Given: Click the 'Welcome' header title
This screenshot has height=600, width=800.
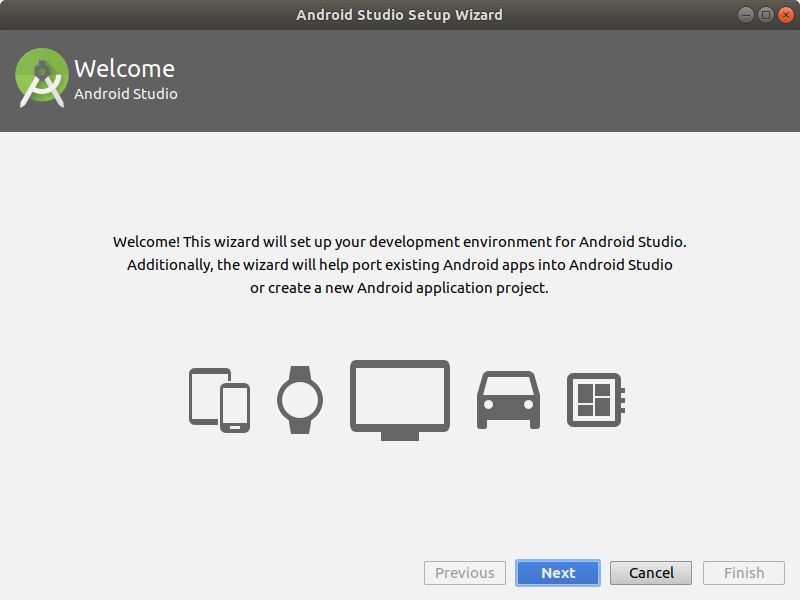Looking at the screenshot, I should point(124,69).
